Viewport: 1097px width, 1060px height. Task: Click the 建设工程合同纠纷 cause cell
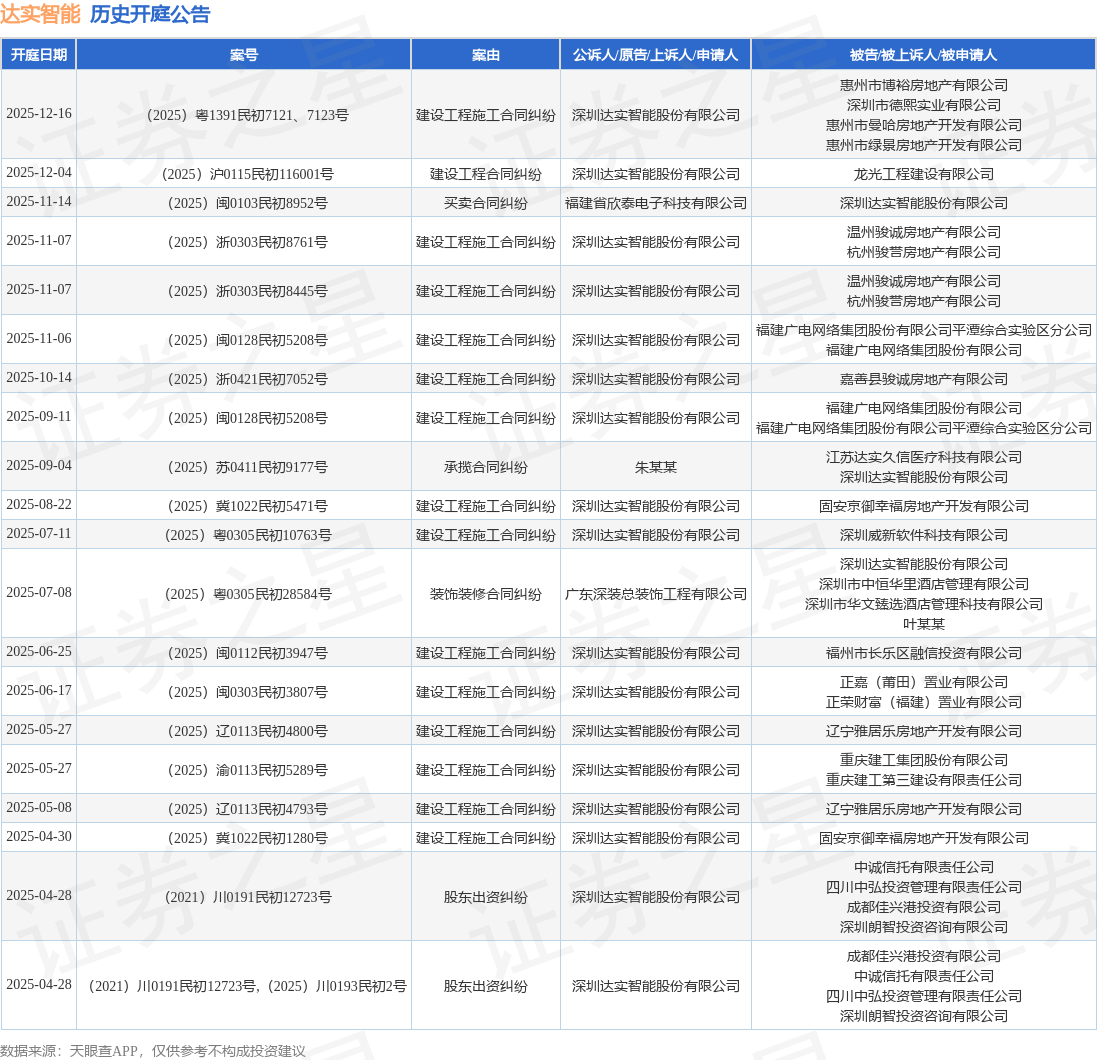(x=486, y=174)
